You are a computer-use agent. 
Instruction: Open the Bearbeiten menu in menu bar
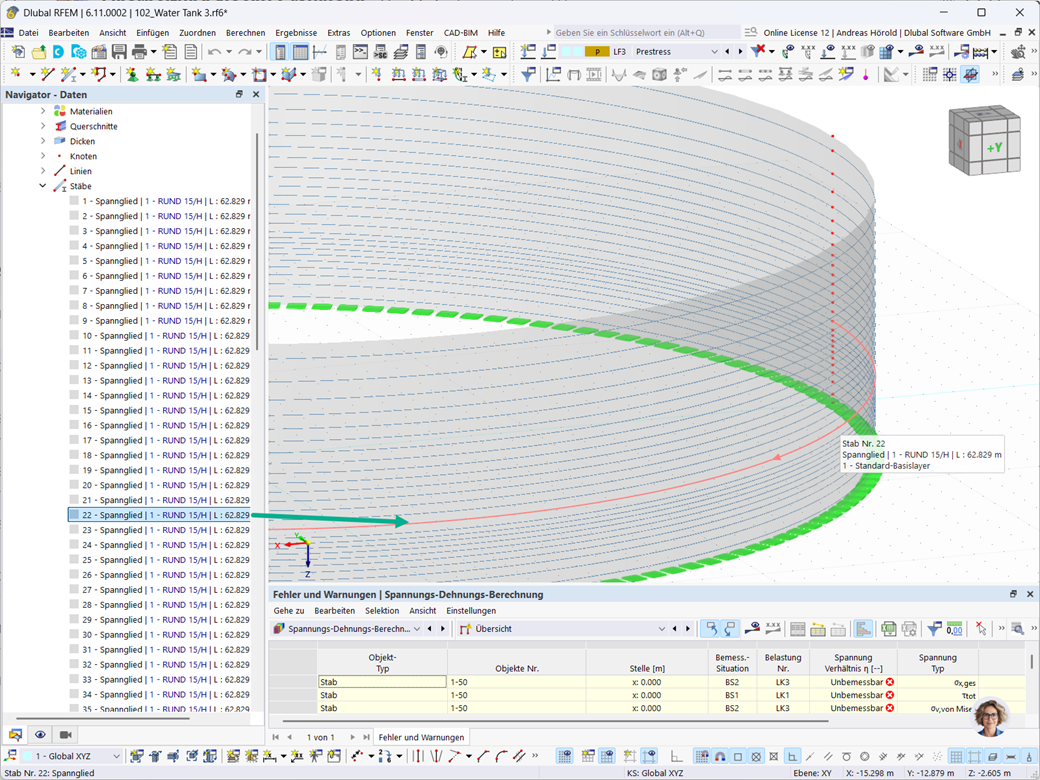click(68, 32)
